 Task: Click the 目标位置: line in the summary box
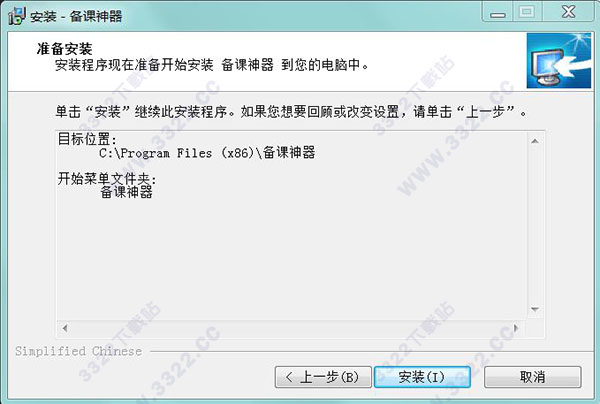[87, 139]
